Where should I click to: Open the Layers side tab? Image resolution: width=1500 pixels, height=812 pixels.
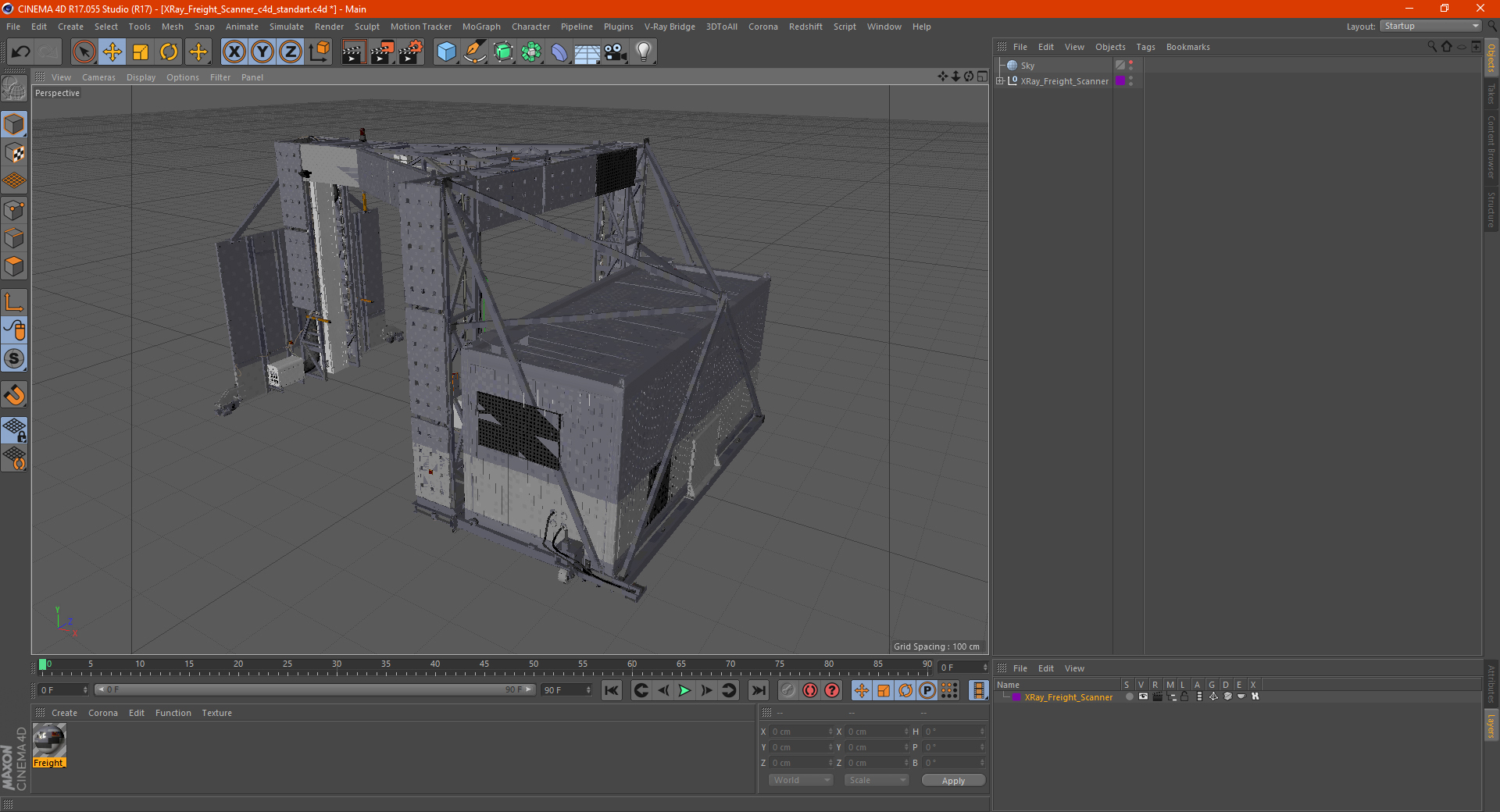point(1491,725)
